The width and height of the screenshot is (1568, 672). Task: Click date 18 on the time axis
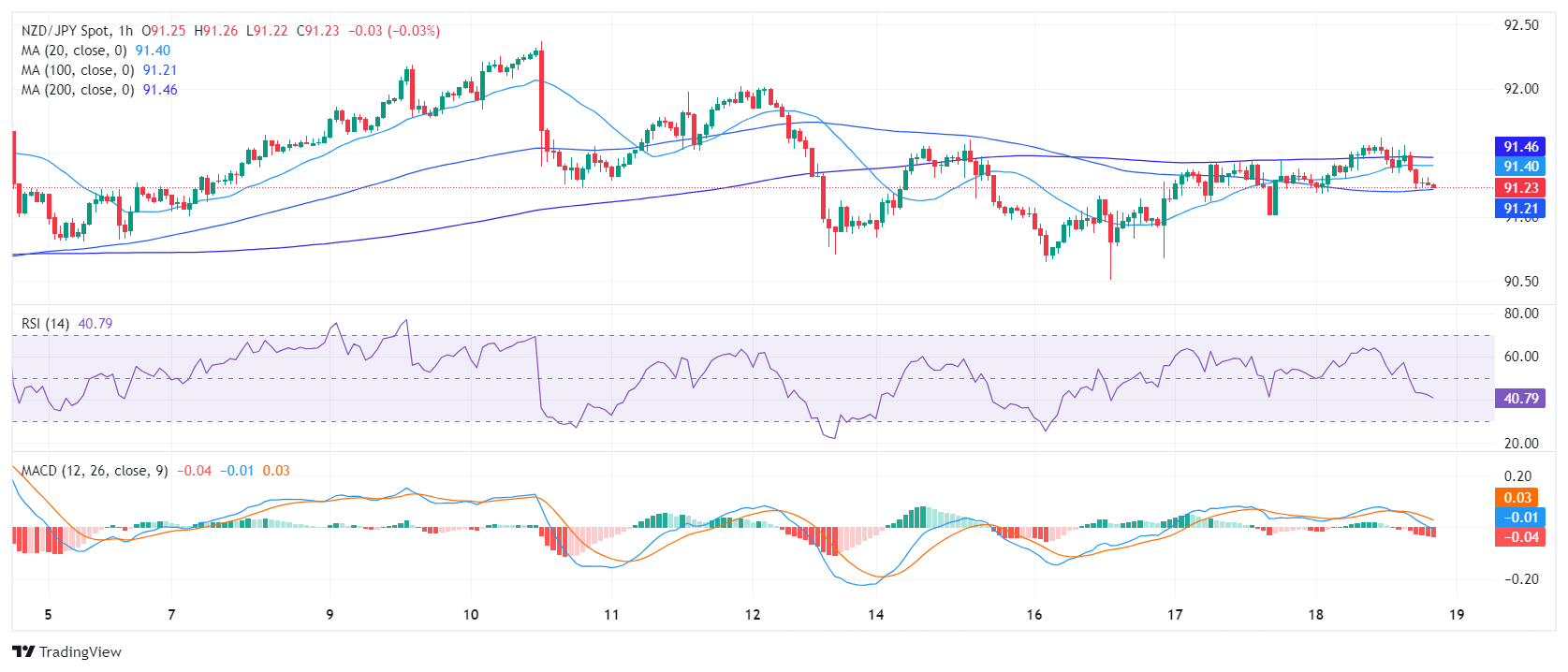1315,615
